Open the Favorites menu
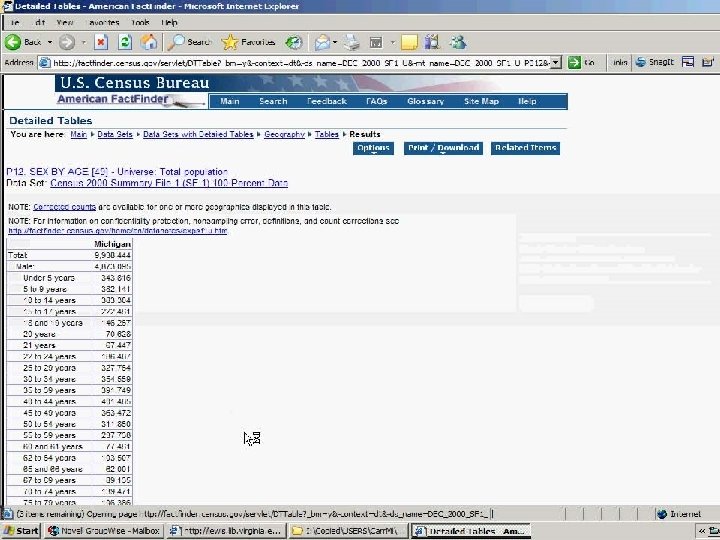The height and width of the screenshot is (540, 720). pyautogui.click(x=104, y=22)
